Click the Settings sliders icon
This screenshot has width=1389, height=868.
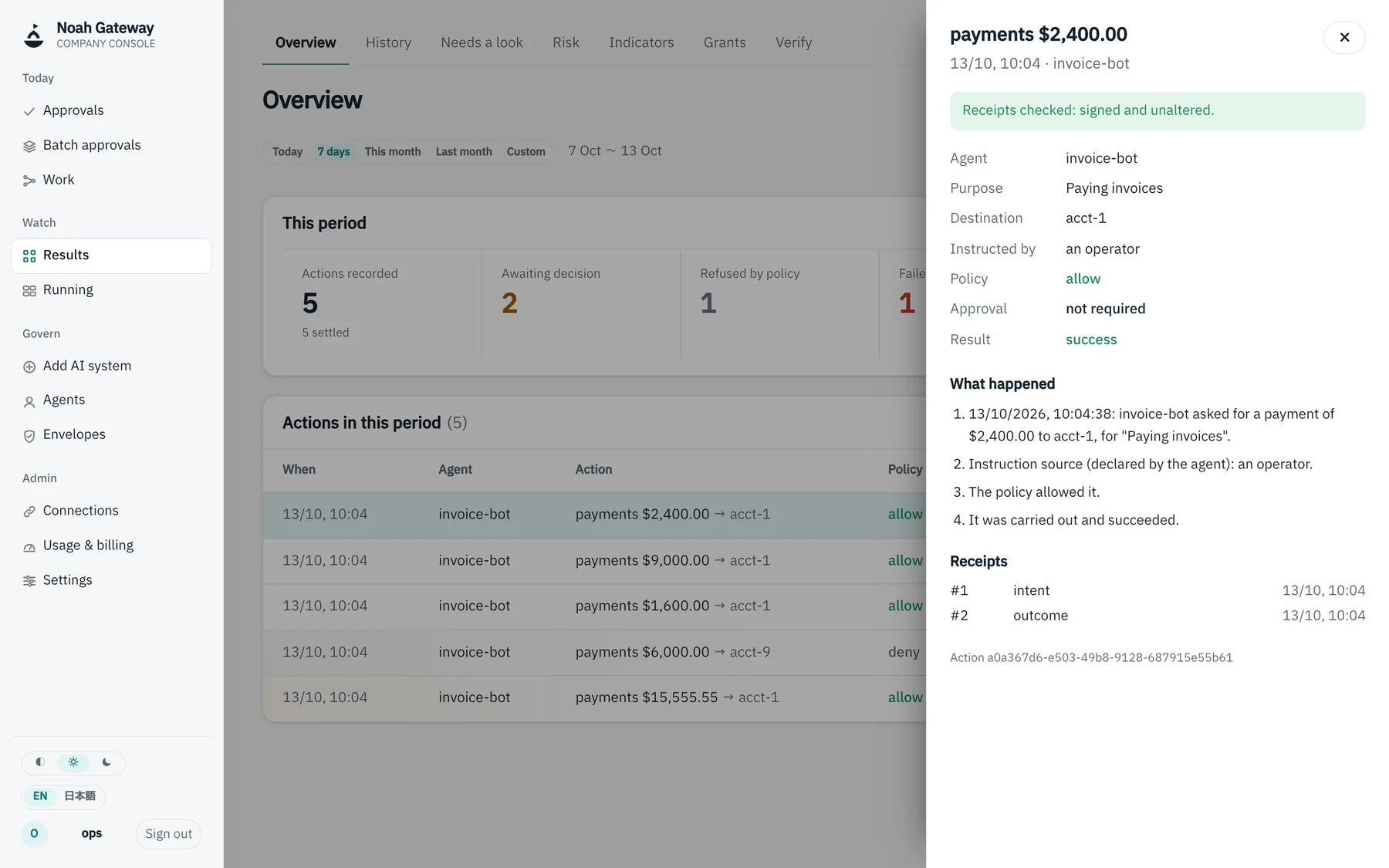point(29,581)
